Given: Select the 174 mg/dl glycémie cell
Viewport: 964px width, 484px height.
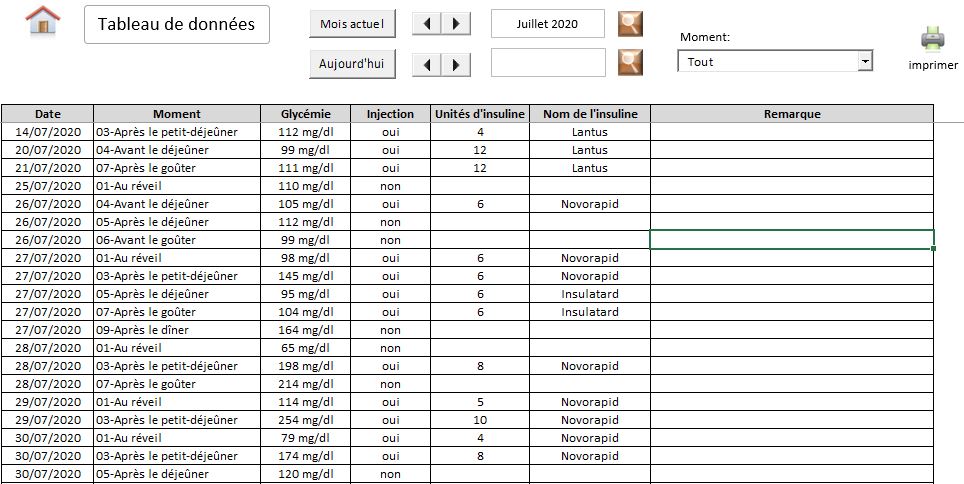Looking at the screenshot, I should [x=306, y=456].
